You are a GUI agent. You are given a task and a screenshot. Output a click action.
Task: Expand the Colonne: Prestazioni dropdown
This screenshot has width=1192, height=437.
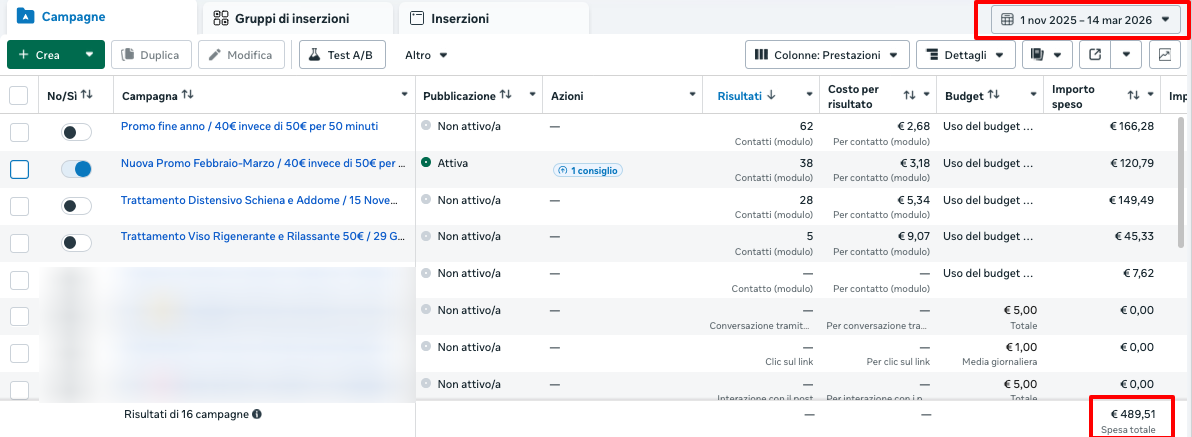826,55
